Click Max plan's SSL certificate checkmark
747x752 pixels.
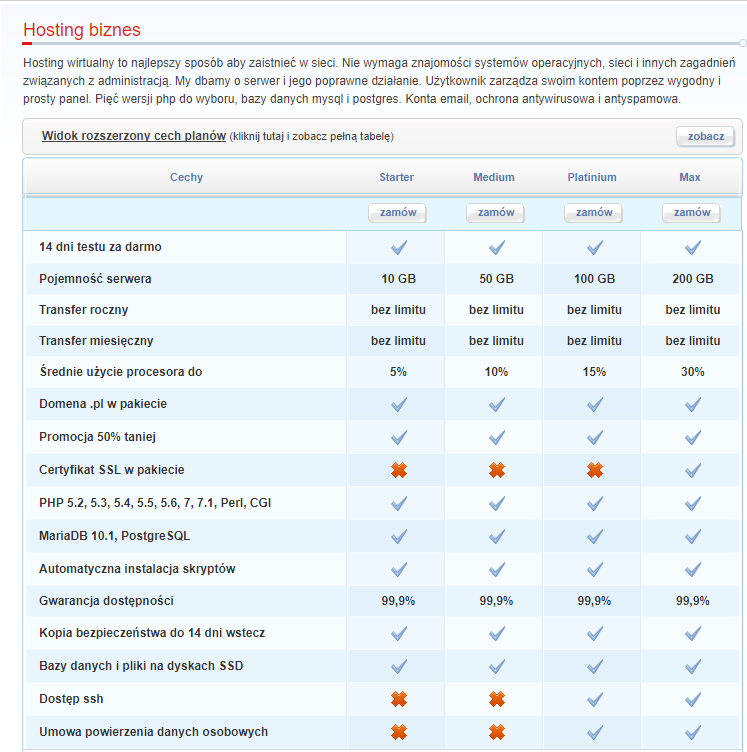693,470
